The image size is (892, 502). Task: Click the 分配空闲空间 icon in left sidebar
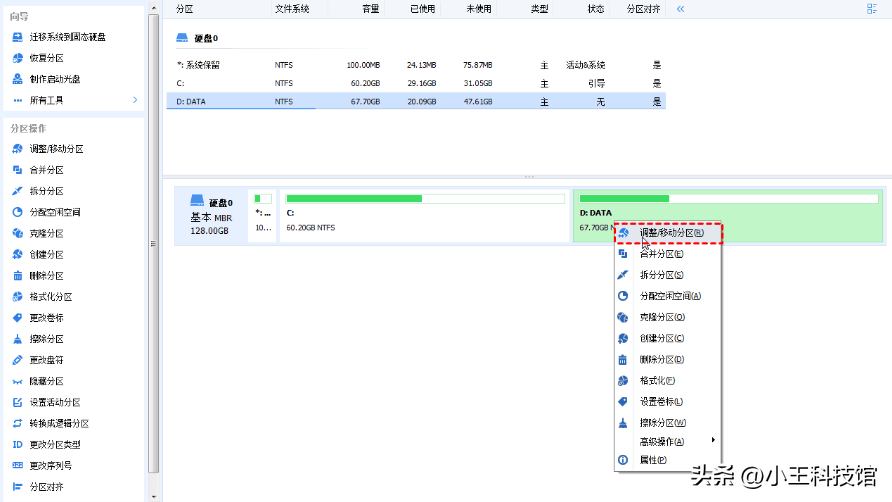[18, 212]
